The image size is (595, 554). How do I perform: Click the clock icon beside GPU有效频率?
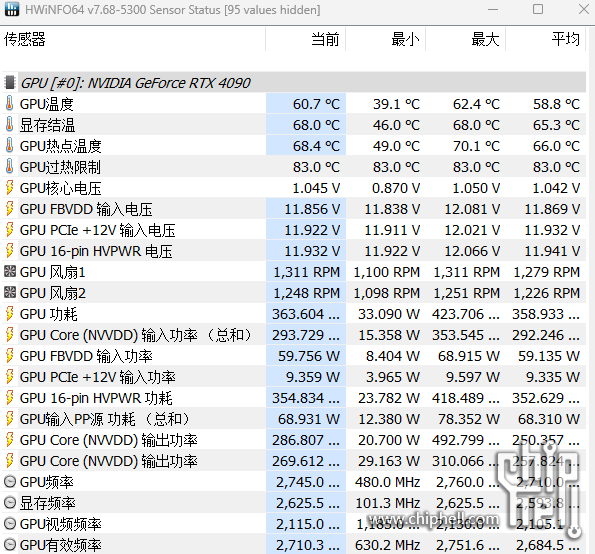9,545
